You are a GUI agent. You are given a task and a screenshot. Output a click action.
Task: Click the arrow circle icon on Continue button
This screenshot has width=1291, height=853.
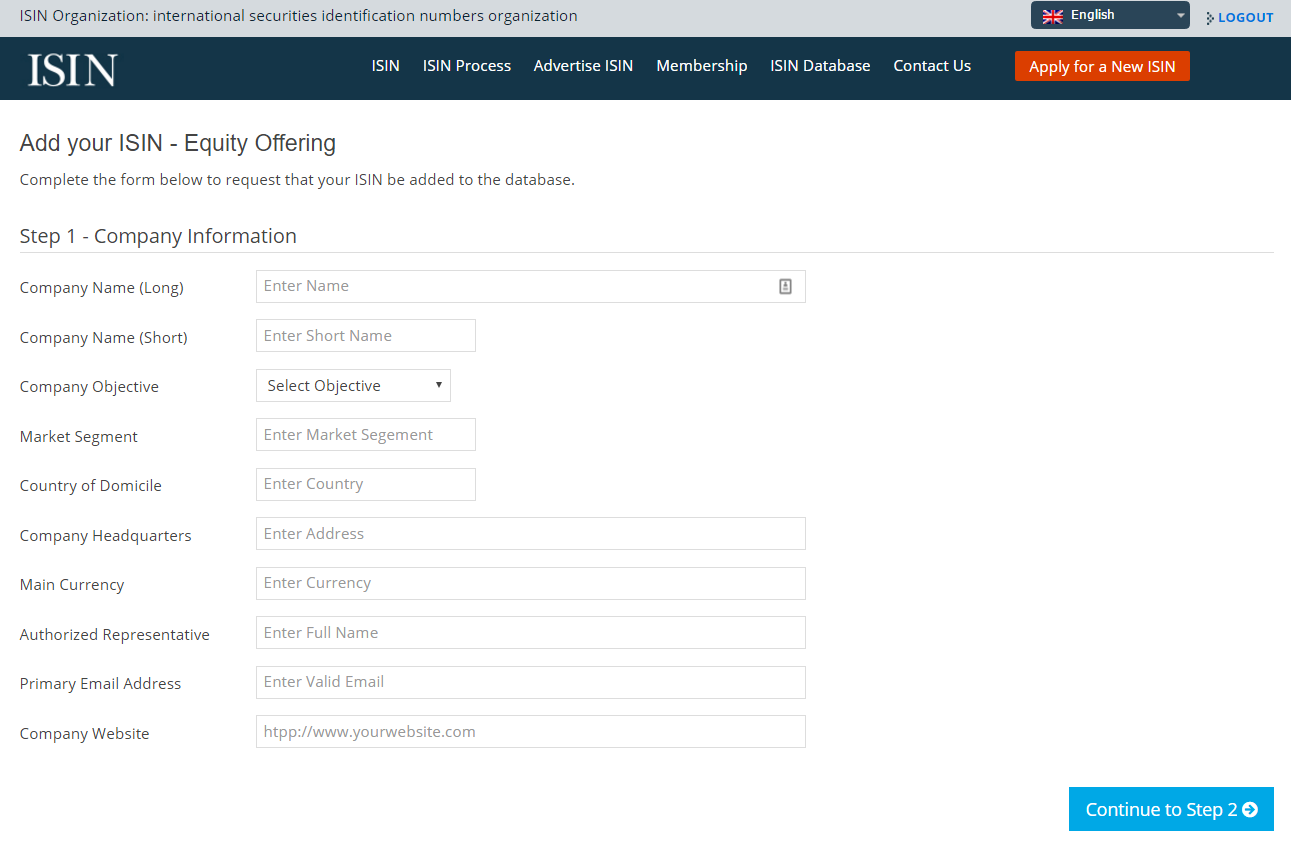pos(1250,810)
